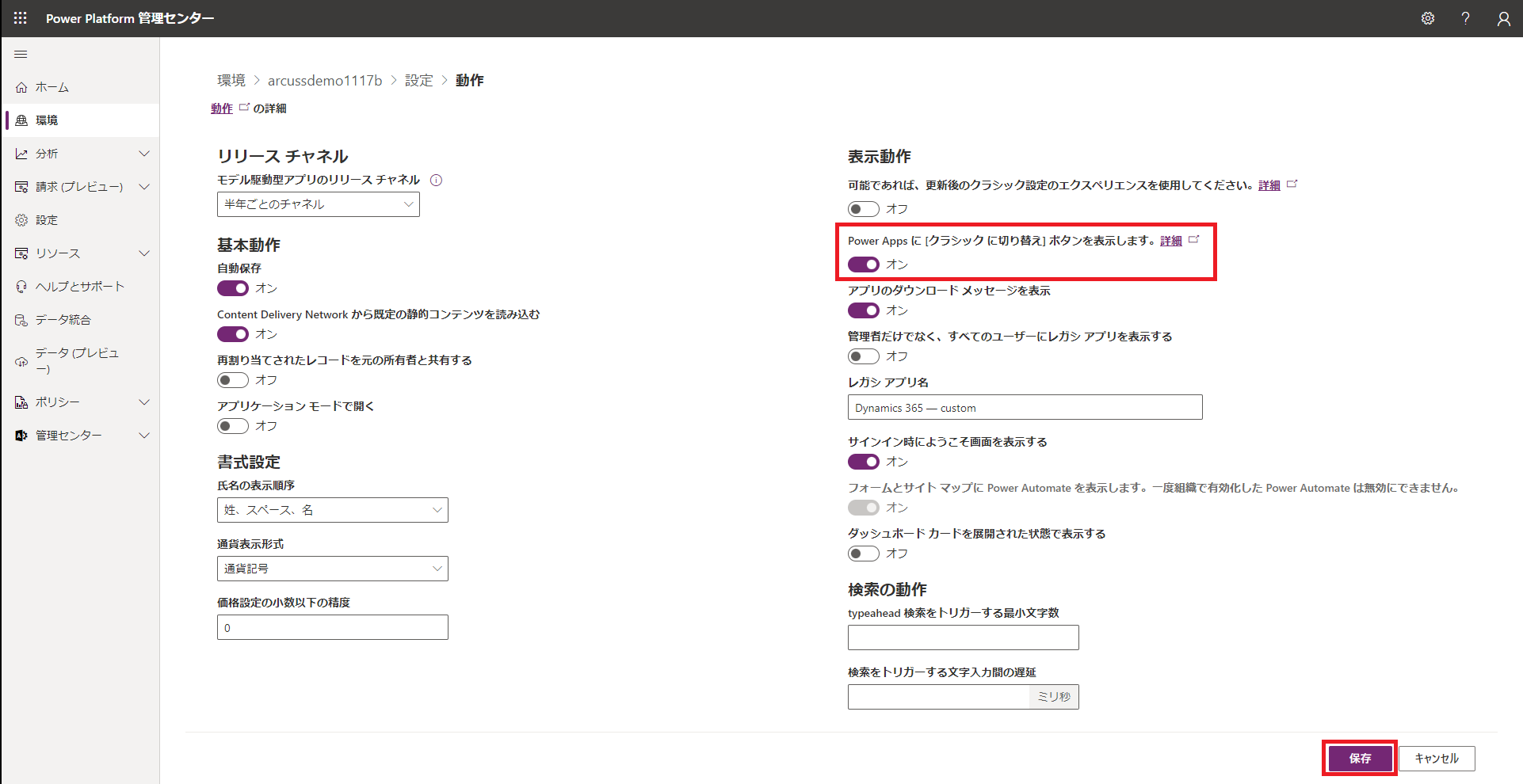Click the 動作 details link
This screenshot has height=784, width=1523.
point(222,108)
